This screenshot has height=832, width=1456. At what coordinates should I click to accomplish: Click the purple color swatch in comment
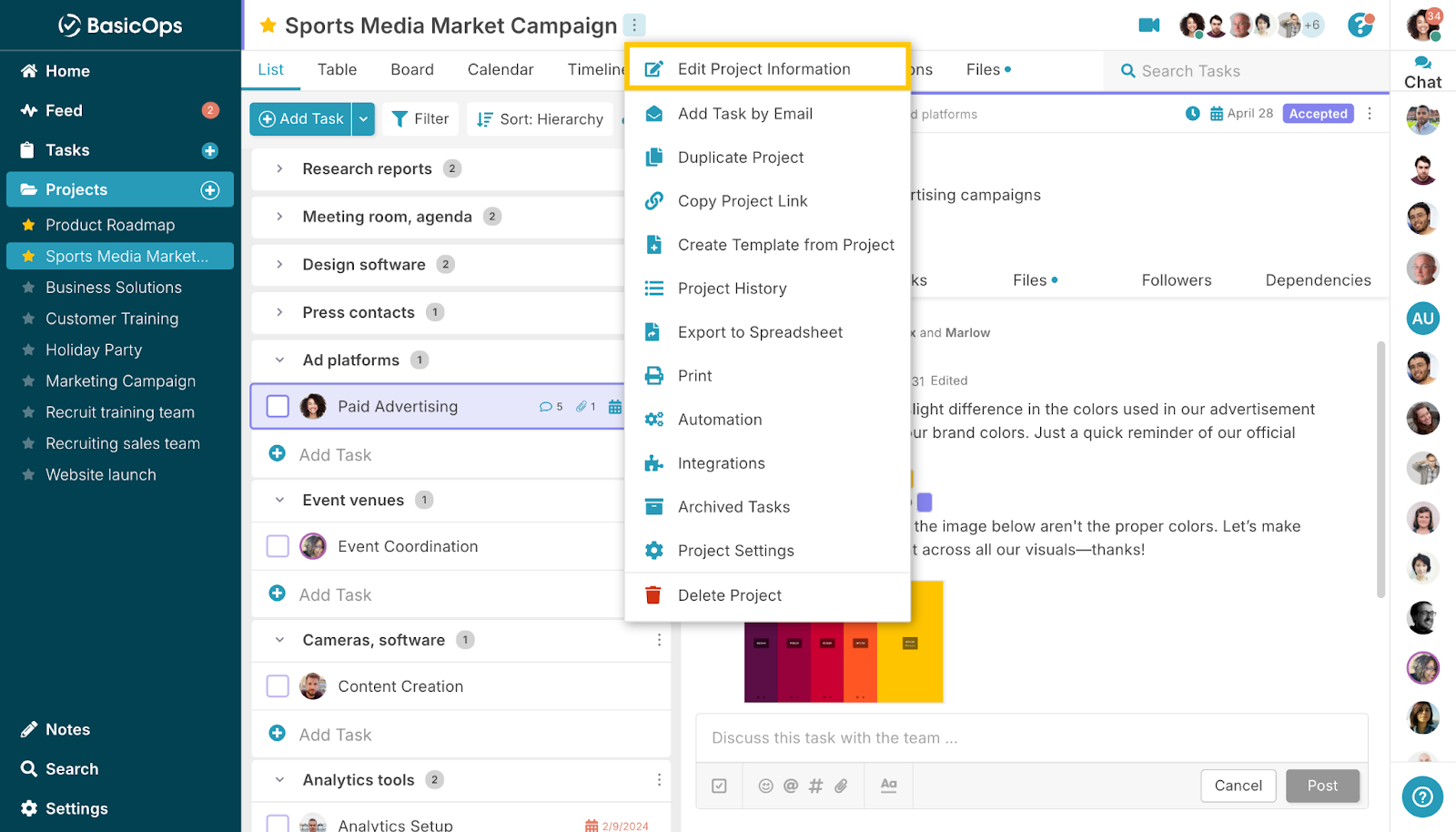coord(925,502)
